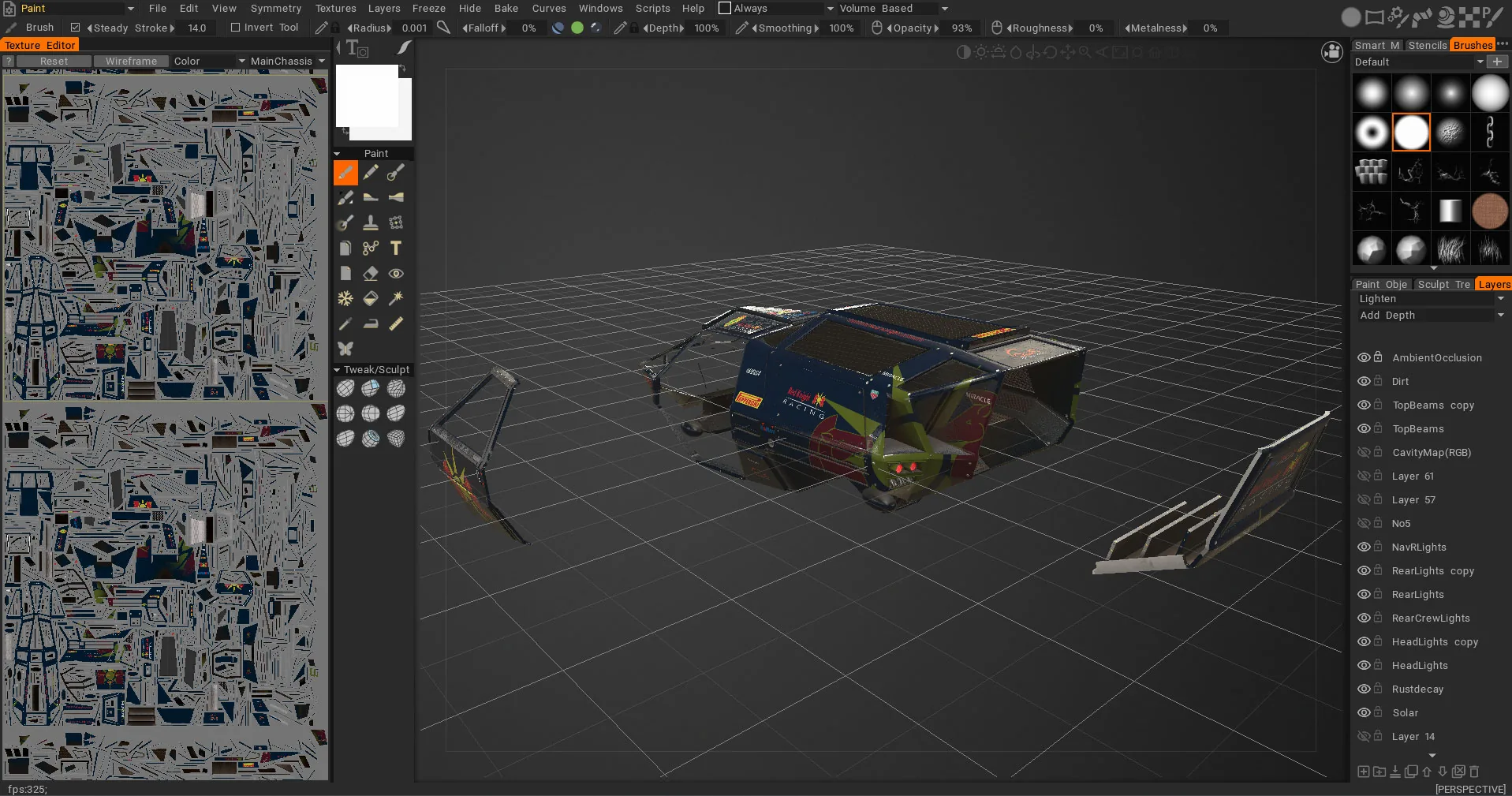Select the HeadLights layer

click(x=1420, y=665)
